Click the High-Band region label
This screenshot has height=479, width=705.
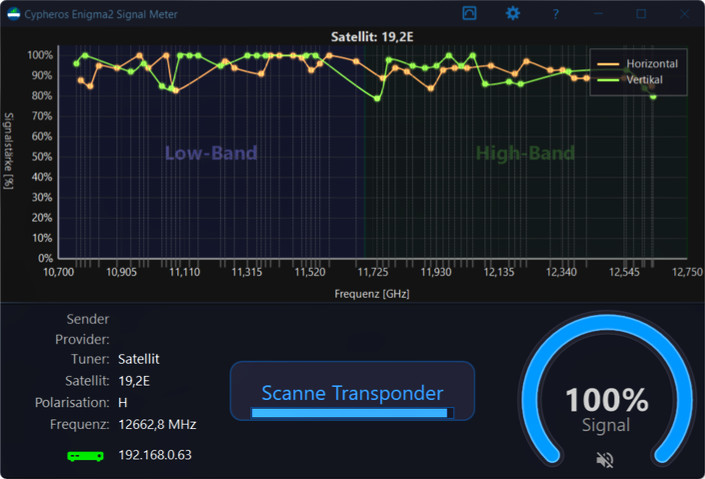pos(525,153)
